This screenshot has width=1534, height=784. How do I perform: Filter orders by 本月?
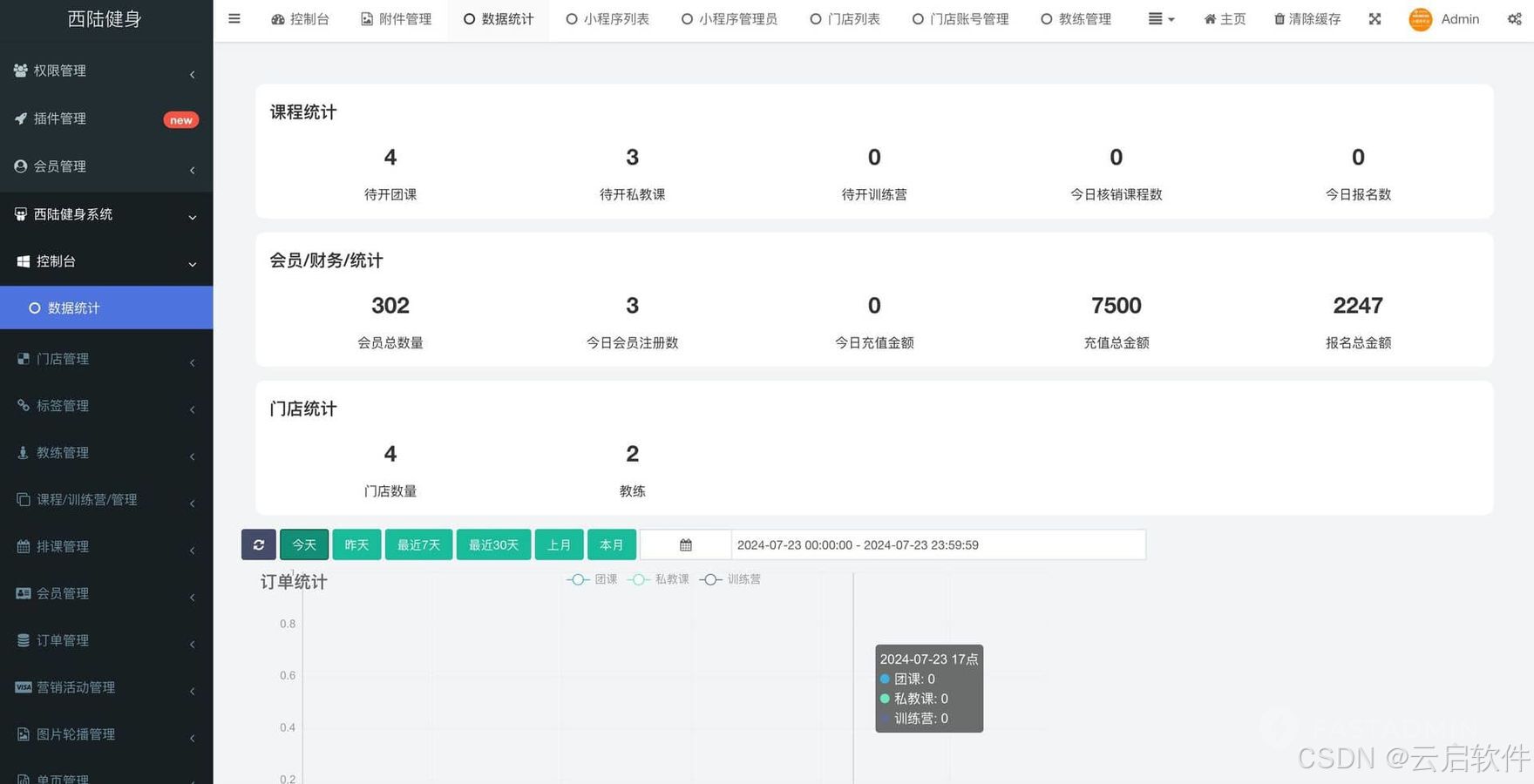point(611,544)
